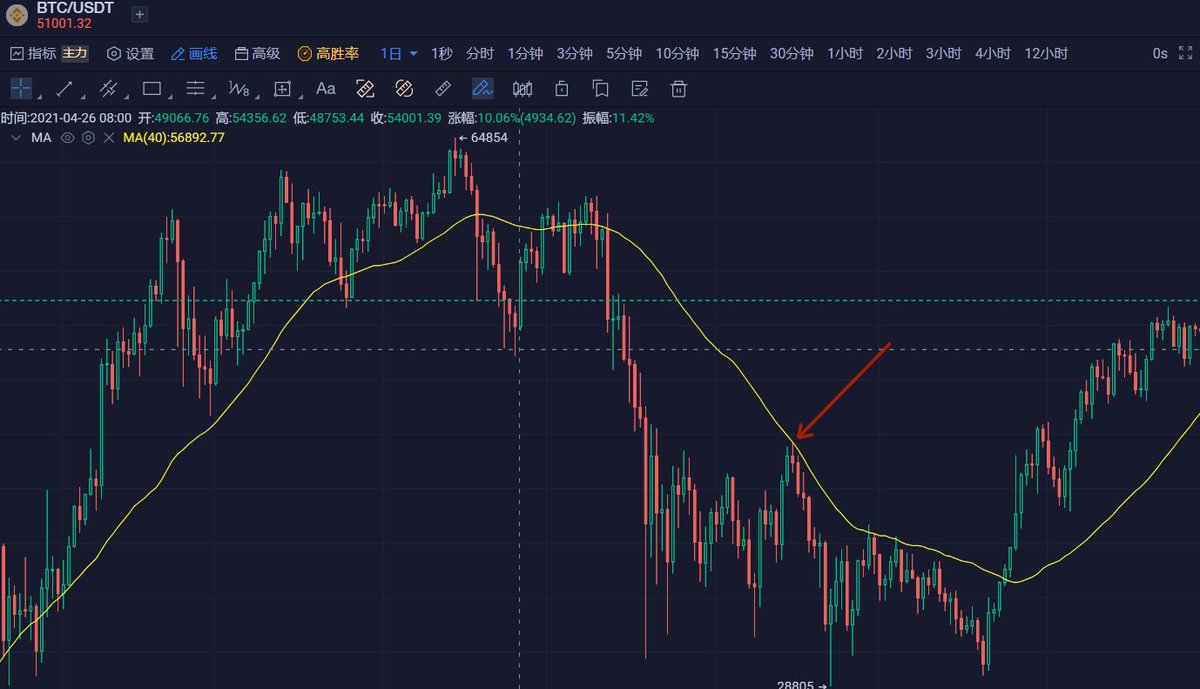Switch to 3小时 timeframe

[x=943, y=54]
